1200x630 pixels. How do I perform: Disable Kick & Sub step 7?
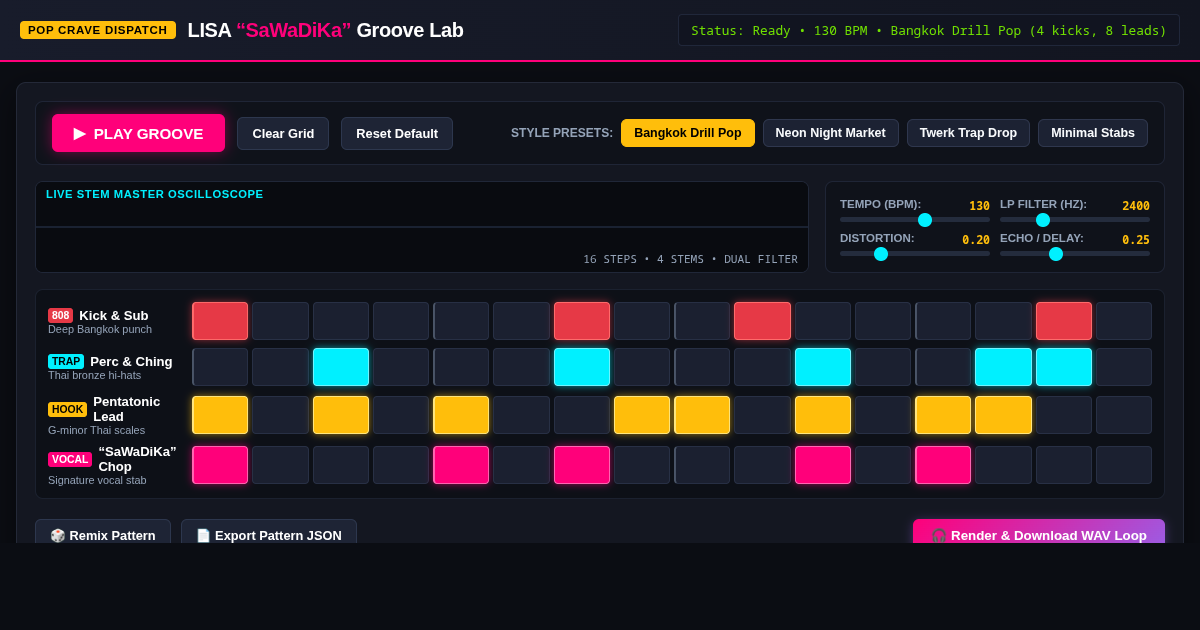tap(582, 321)
